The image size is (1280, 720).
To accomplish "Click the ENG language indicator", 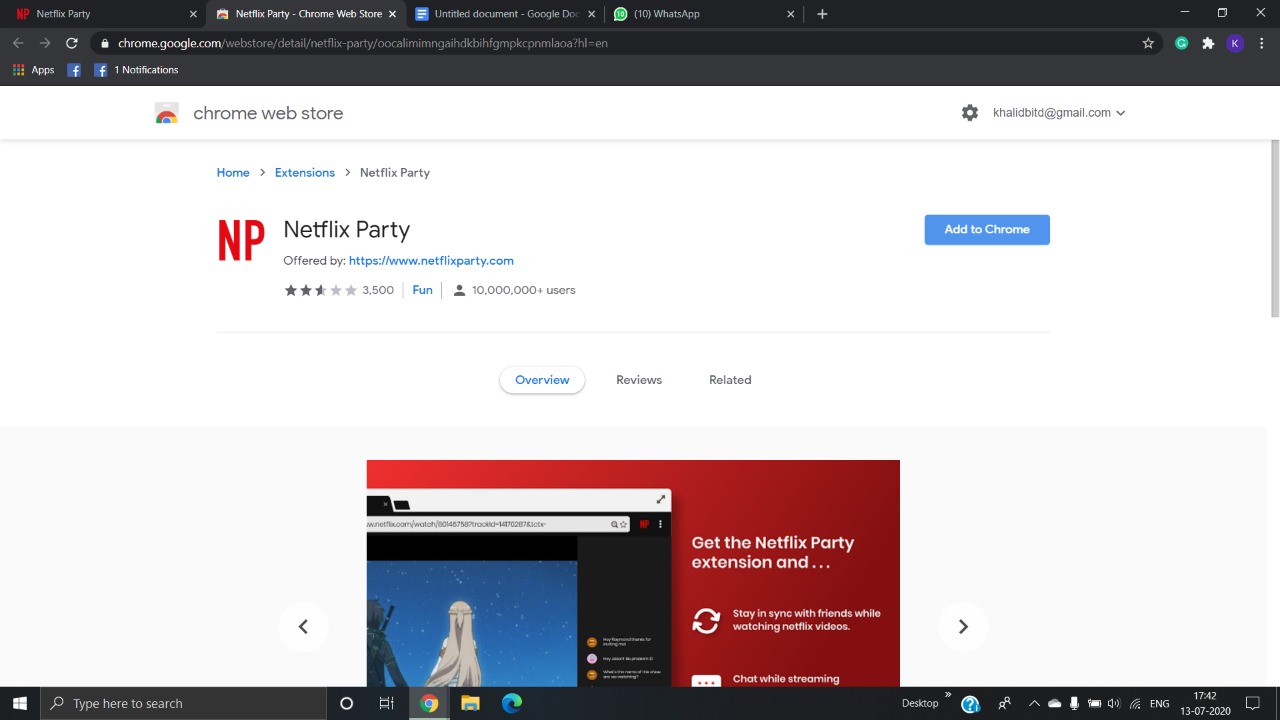I will tap(1160, 704).
